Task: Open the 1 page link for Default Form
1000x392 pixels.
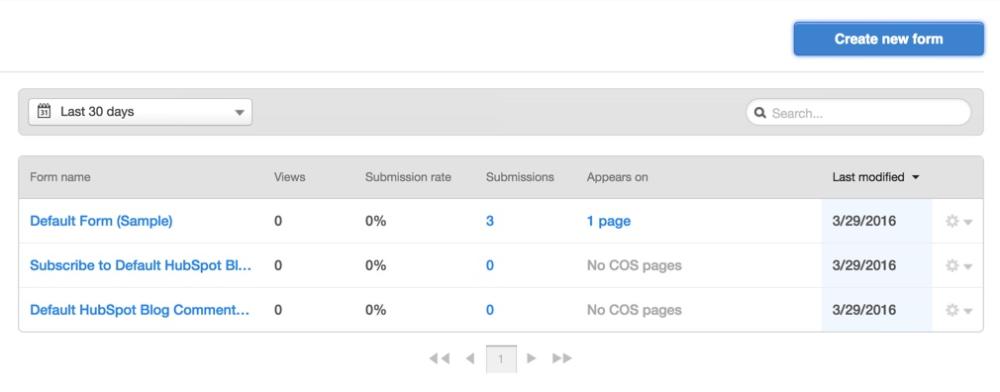Action: (x=609, y=221)
